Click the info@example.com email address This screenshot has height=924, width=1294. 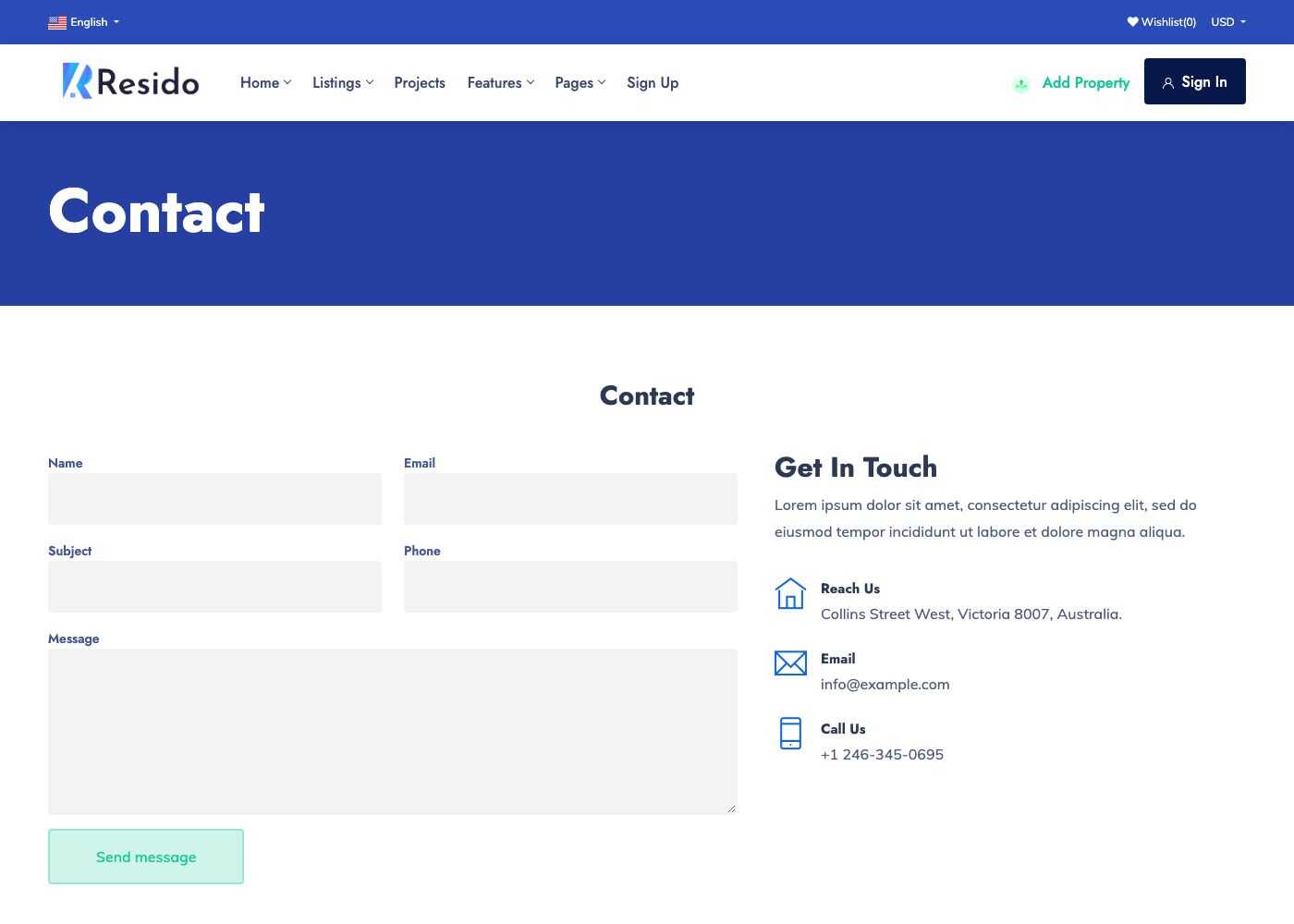click(885, 685)
